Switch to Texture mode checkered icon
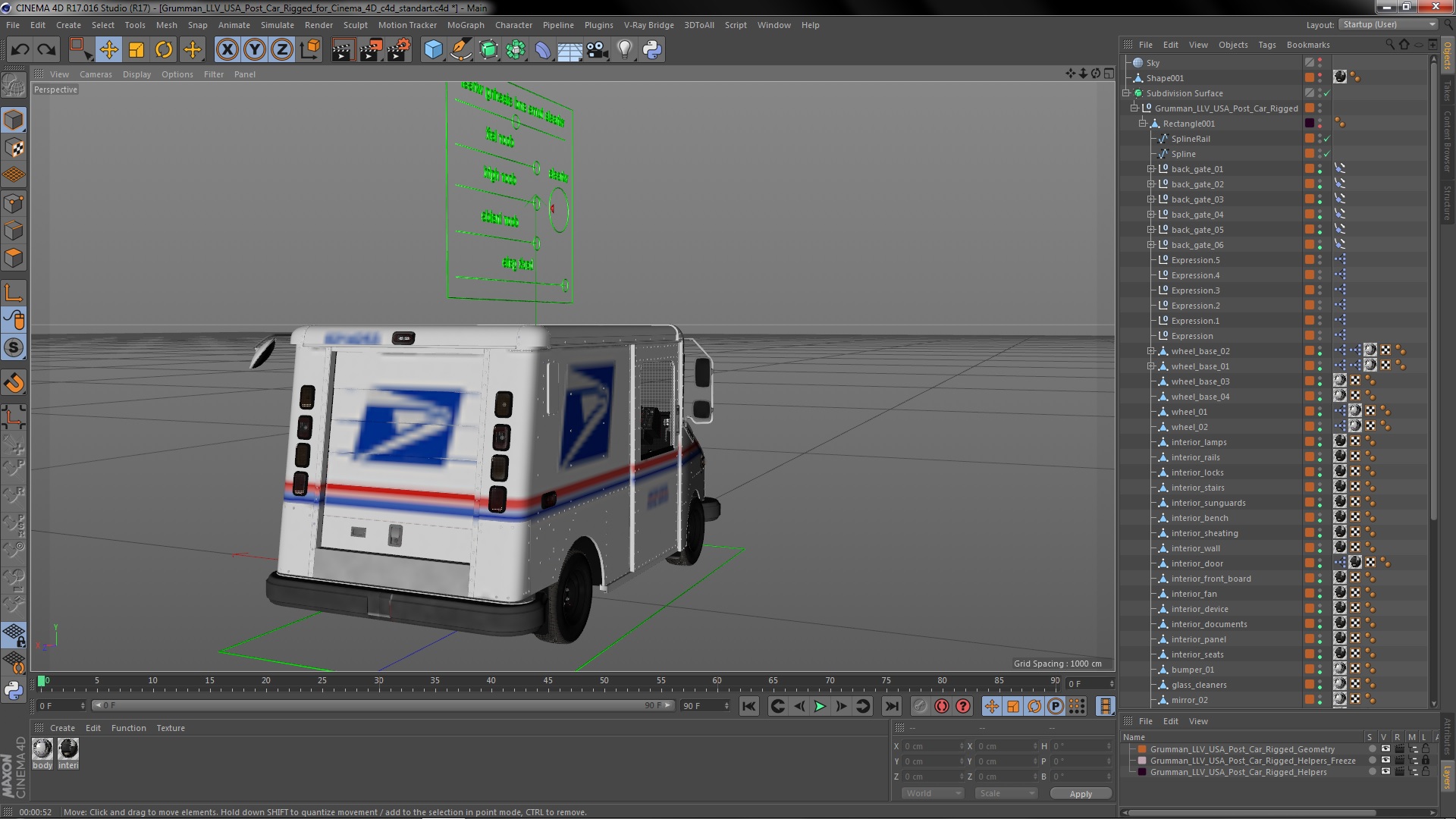 point(14,148)
